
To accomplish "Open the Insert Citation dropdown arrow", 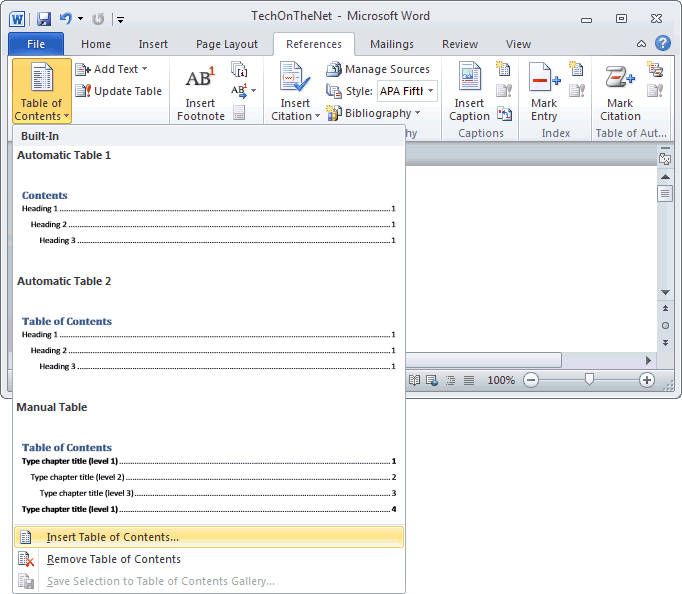I will point(317,116).
